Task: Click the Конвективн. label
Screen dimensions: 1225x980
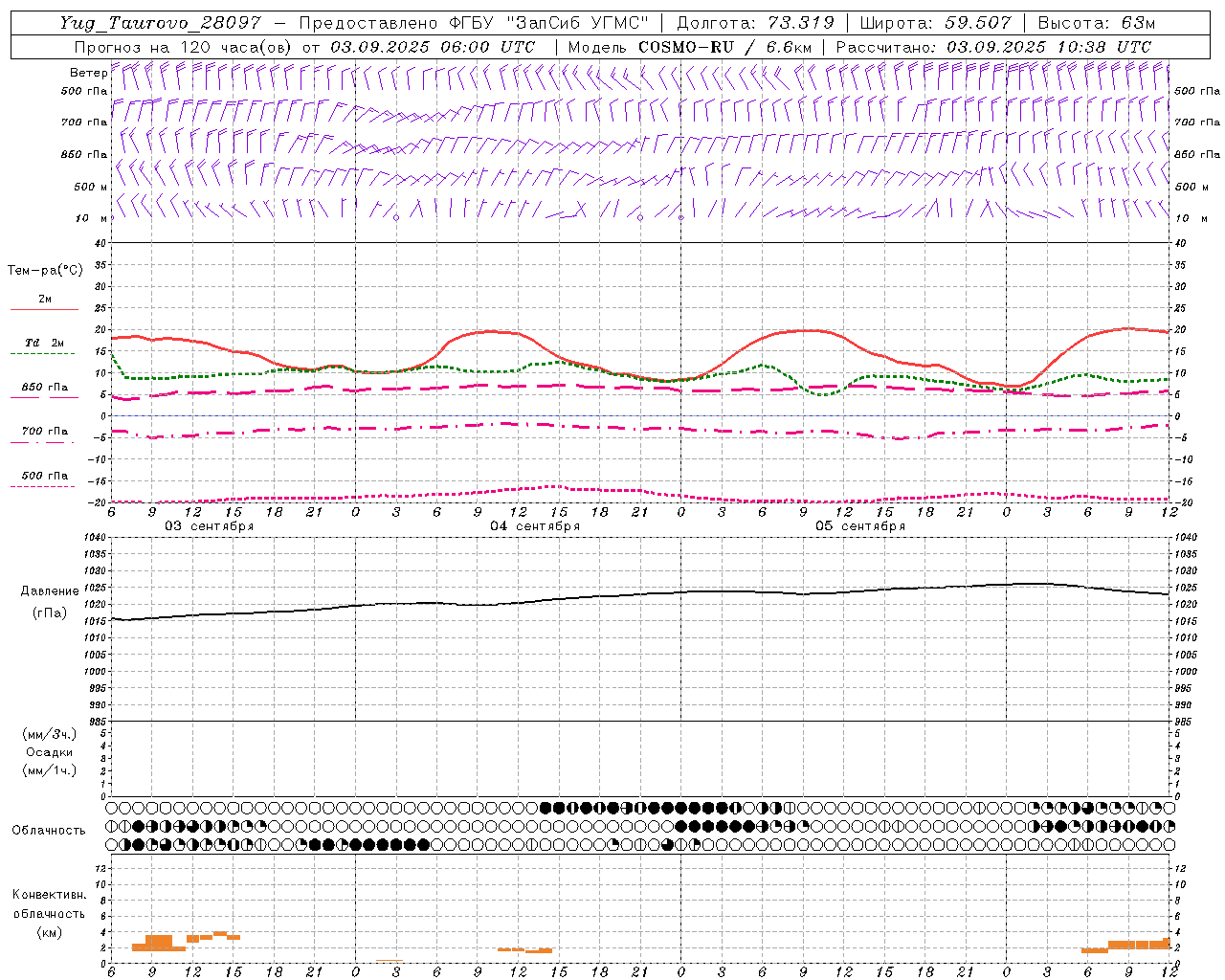Action: tap(49, 895)
